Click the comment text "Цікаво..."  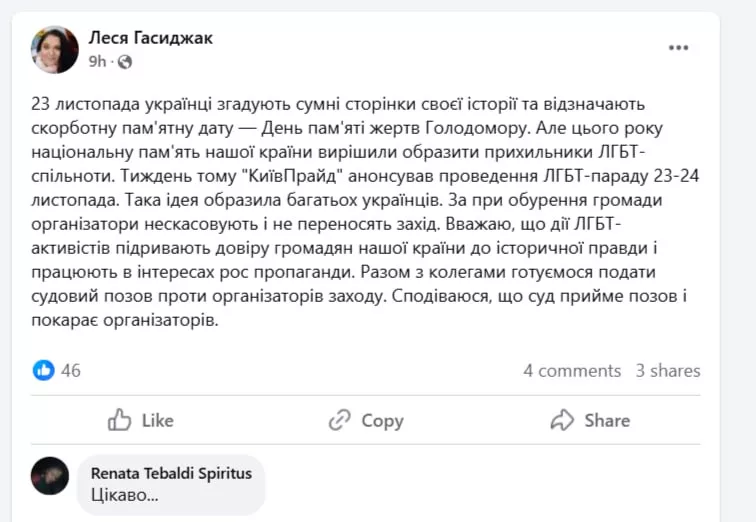click(125, 494)
